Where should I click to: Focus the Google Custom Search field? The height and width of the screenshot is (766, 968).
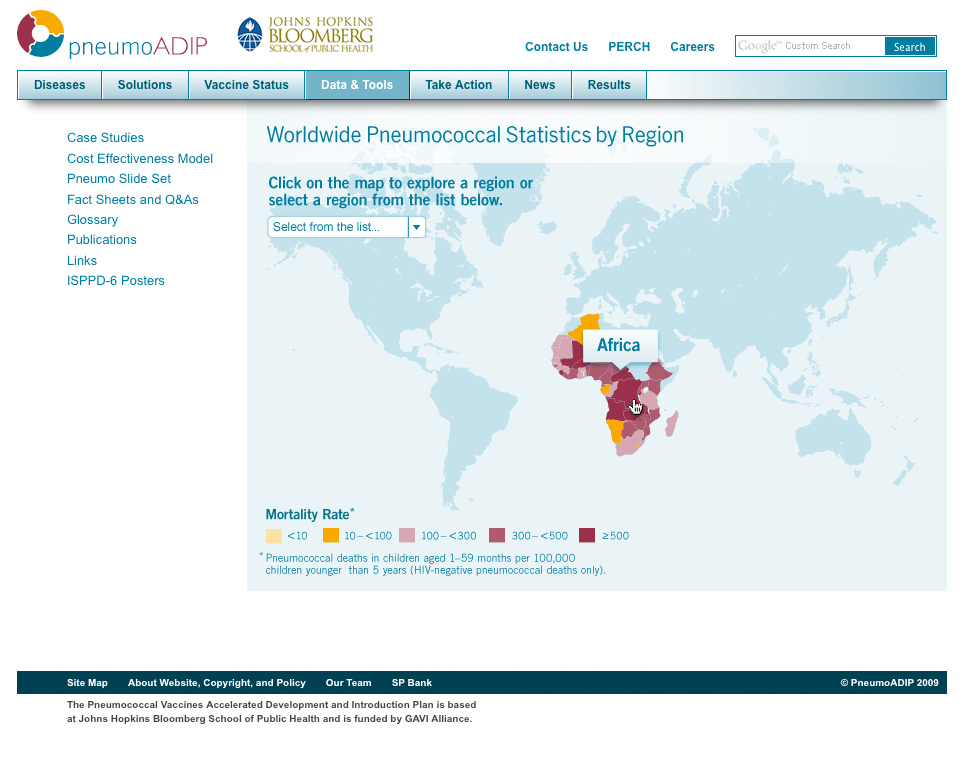[x=810, y=46]
